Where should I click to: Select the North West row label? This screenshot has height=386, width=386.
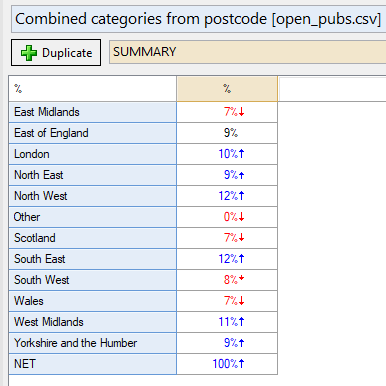coord(93,196)
